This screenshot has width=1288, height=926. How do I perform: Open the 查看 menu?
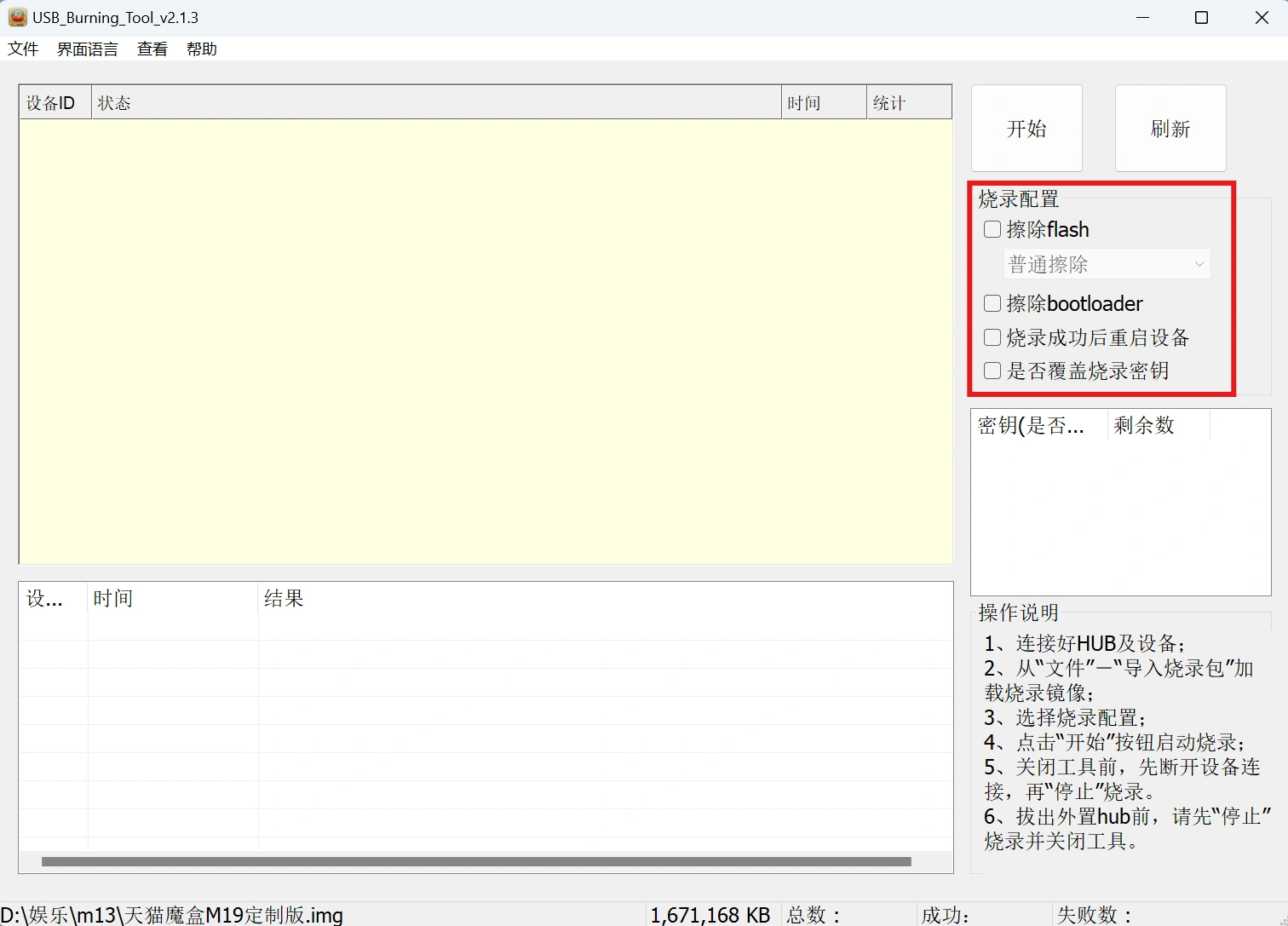(152, 49)
